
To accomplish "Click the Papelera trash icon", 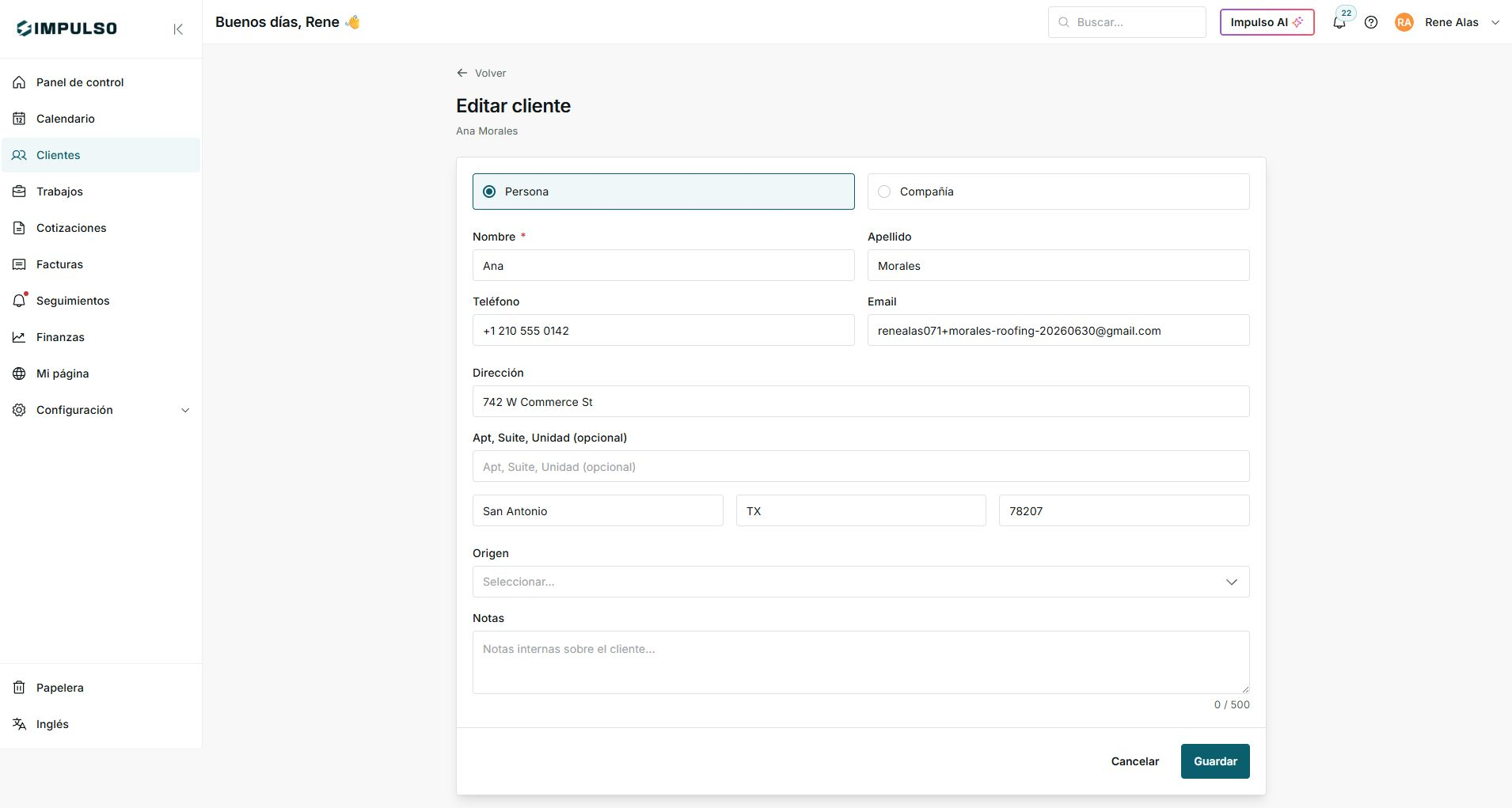I will point(19,688).
